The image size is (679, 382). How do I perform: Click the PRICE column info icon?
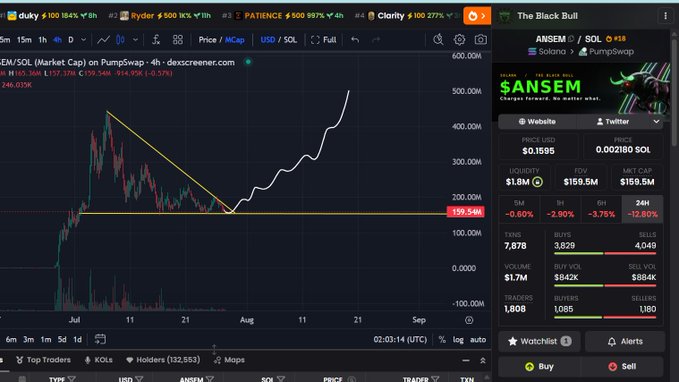(352, 379)
